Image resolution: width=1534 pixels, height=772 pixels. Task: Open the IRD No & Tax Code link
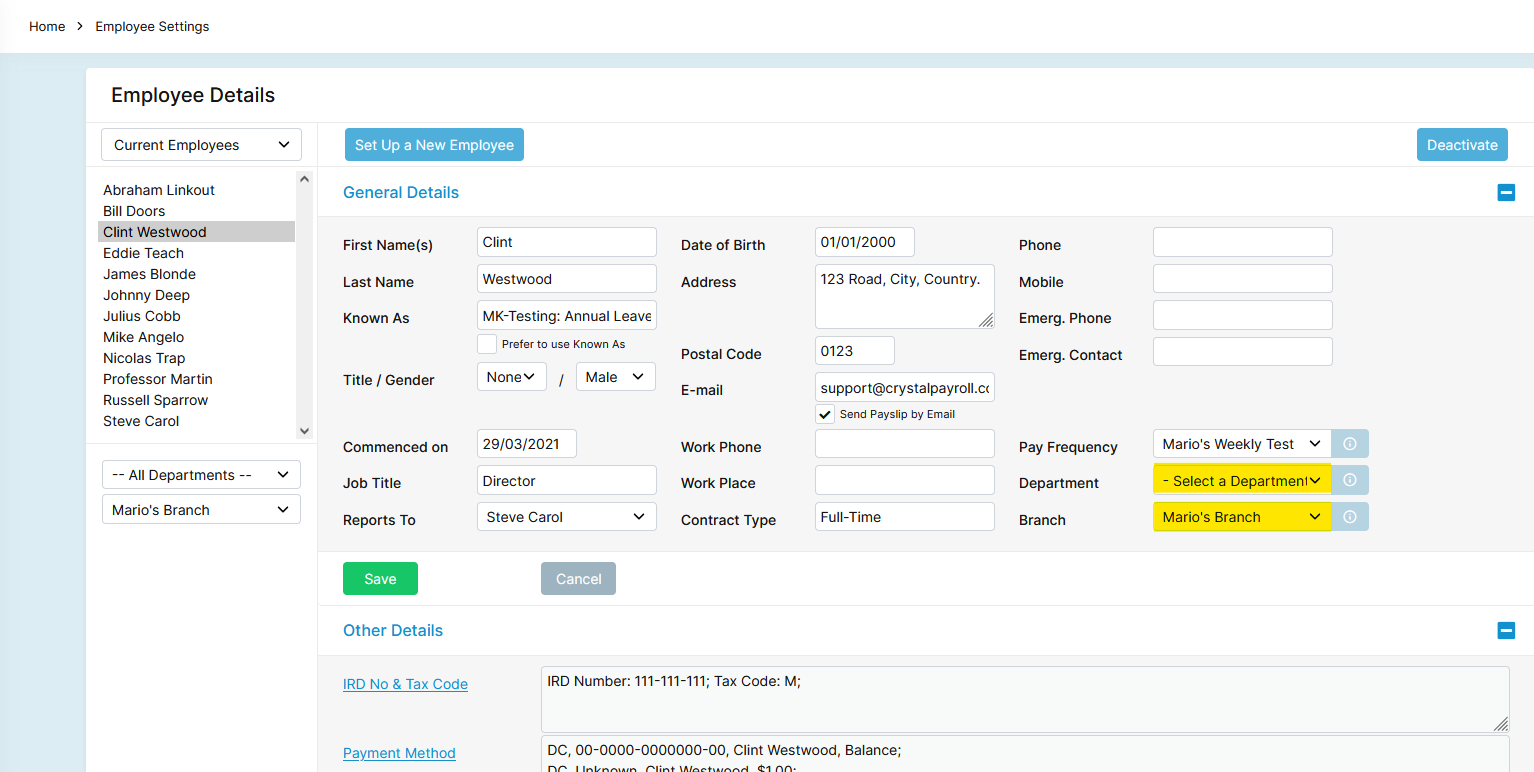pos(405,684)
